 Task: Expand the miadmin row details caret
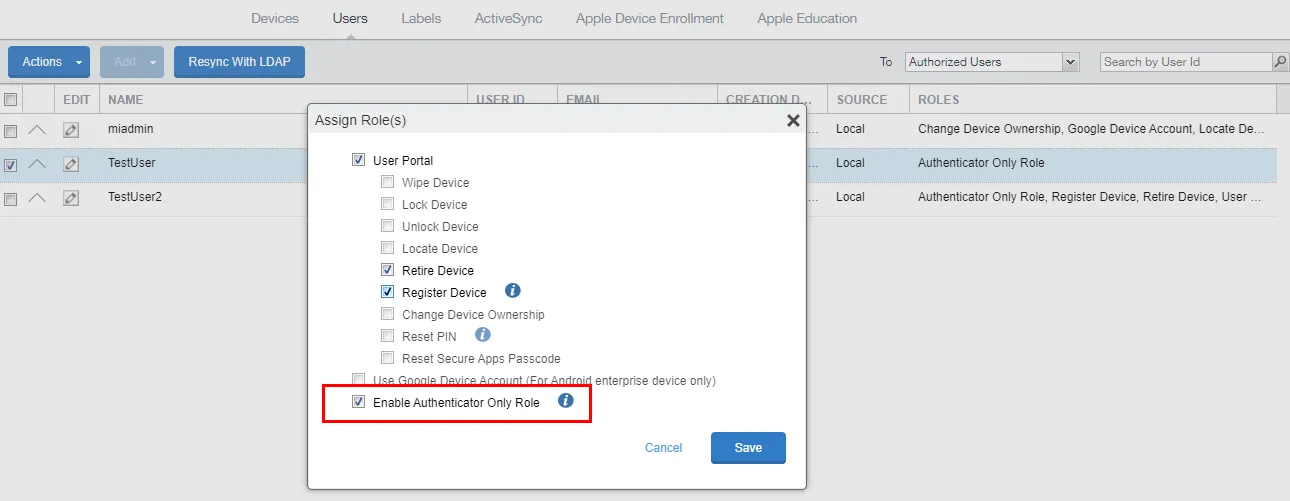(x=37, y=130)
